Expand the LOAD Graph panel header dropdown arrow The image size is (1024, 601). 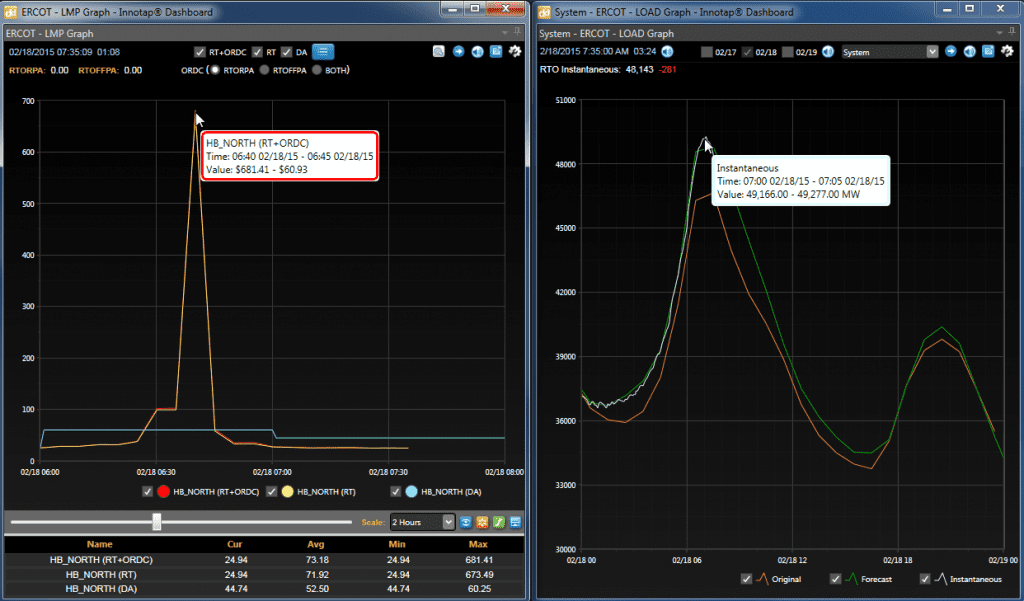click(999, 33)
